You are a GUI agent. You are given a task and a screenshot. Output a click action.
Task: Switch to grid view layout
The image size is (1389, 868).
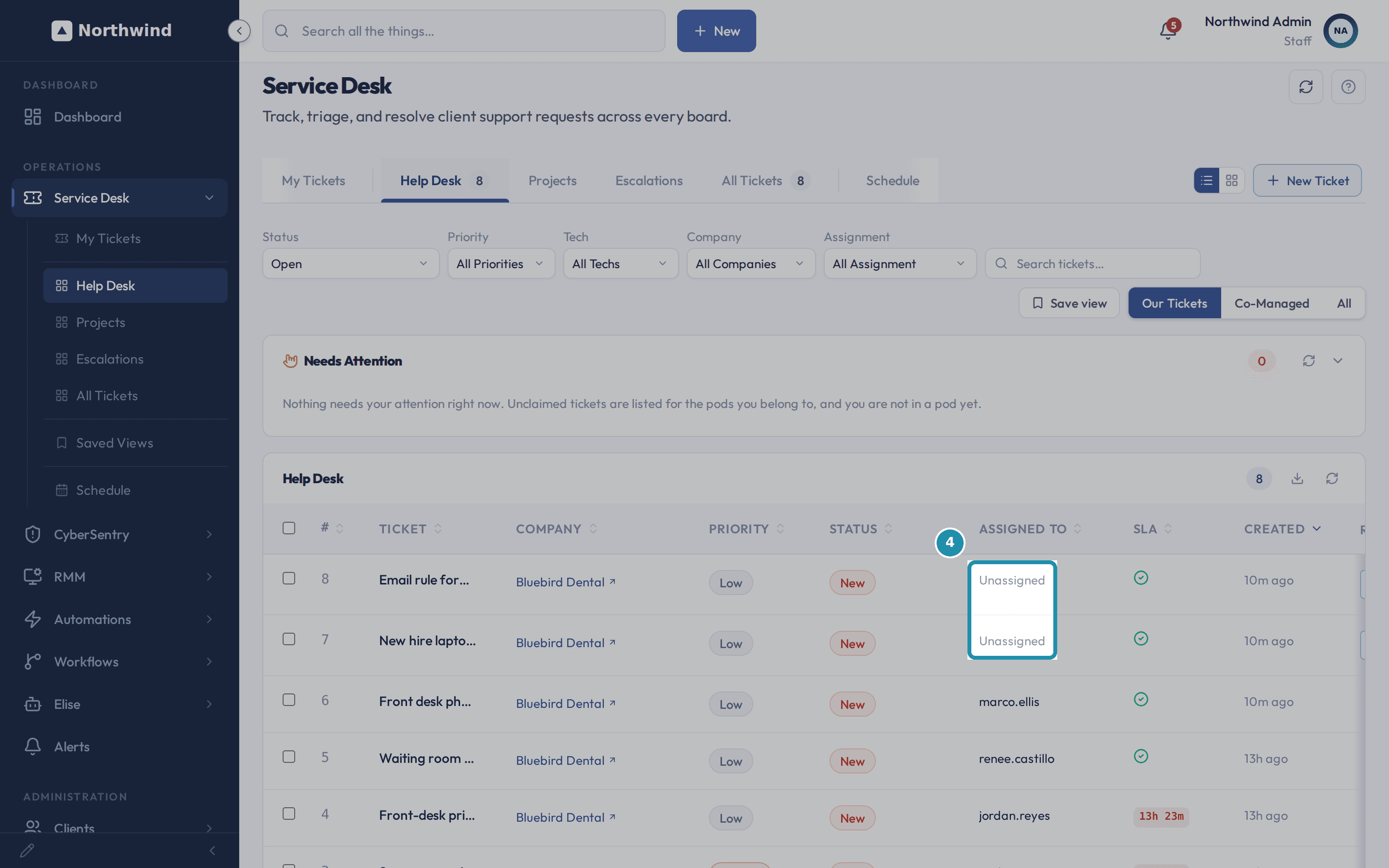[x=1232, y=180]
